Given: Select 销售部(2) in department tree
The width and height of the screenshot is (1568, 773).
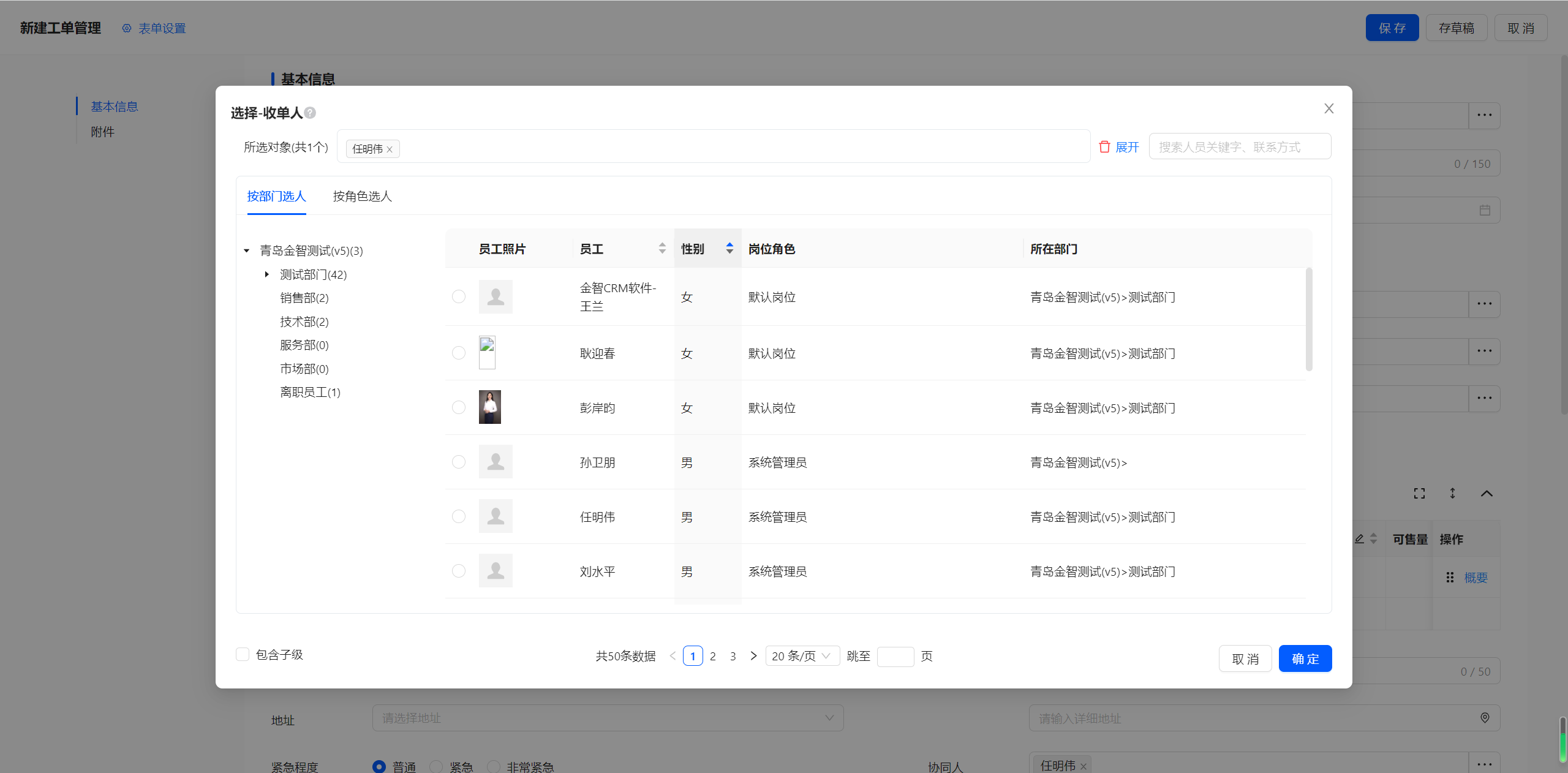Looking at the screenshot, I should coord(304,298).
